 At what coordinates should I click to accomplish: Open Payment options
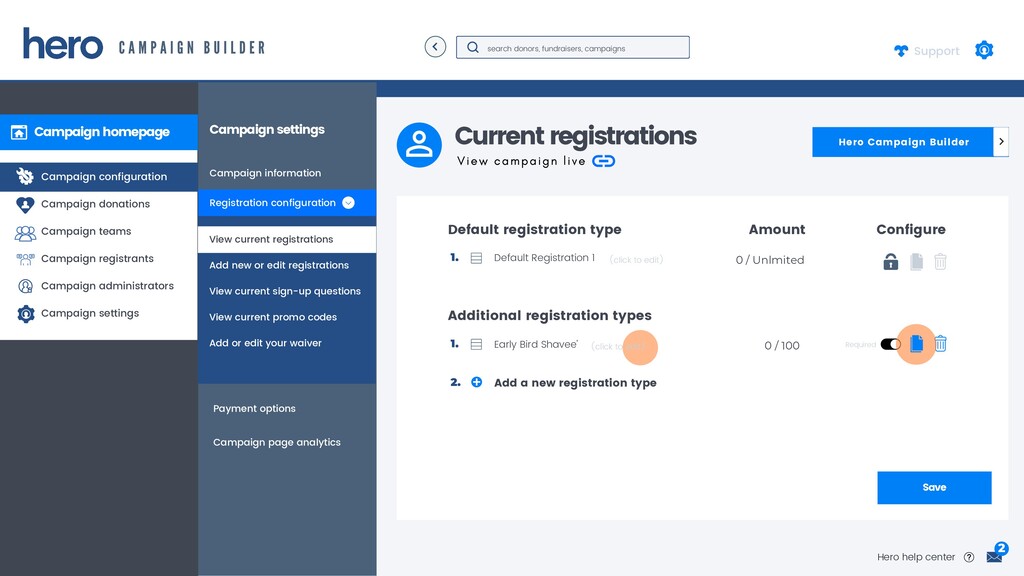254,409
